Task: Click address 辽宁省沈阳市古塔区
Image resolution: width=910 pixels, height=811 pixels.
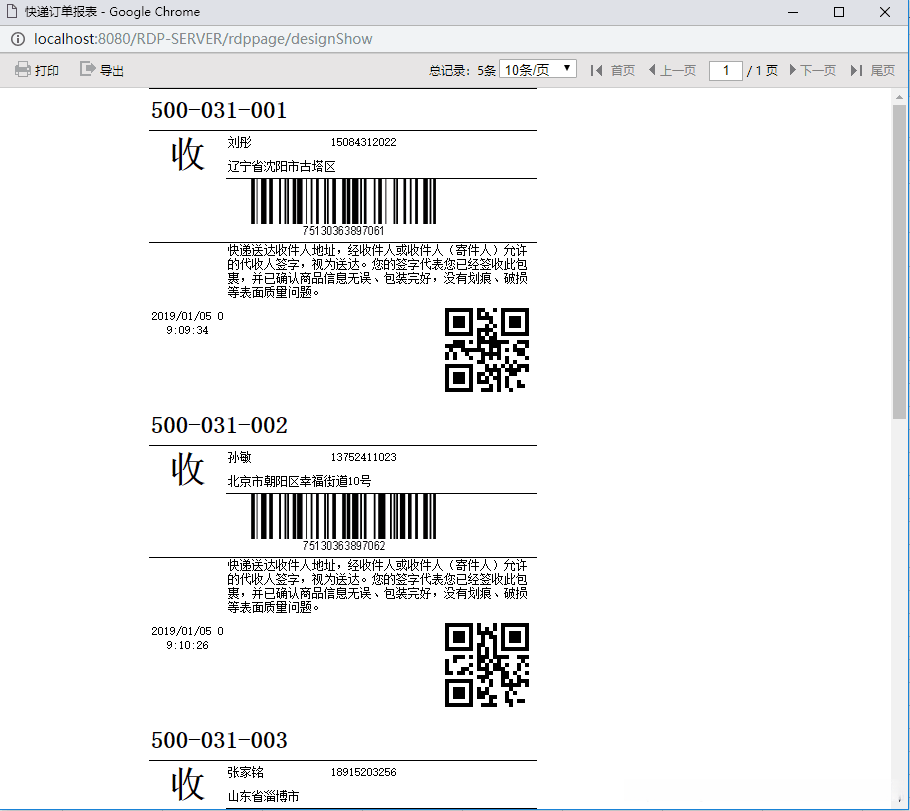Action: click(x=281, y=167)
